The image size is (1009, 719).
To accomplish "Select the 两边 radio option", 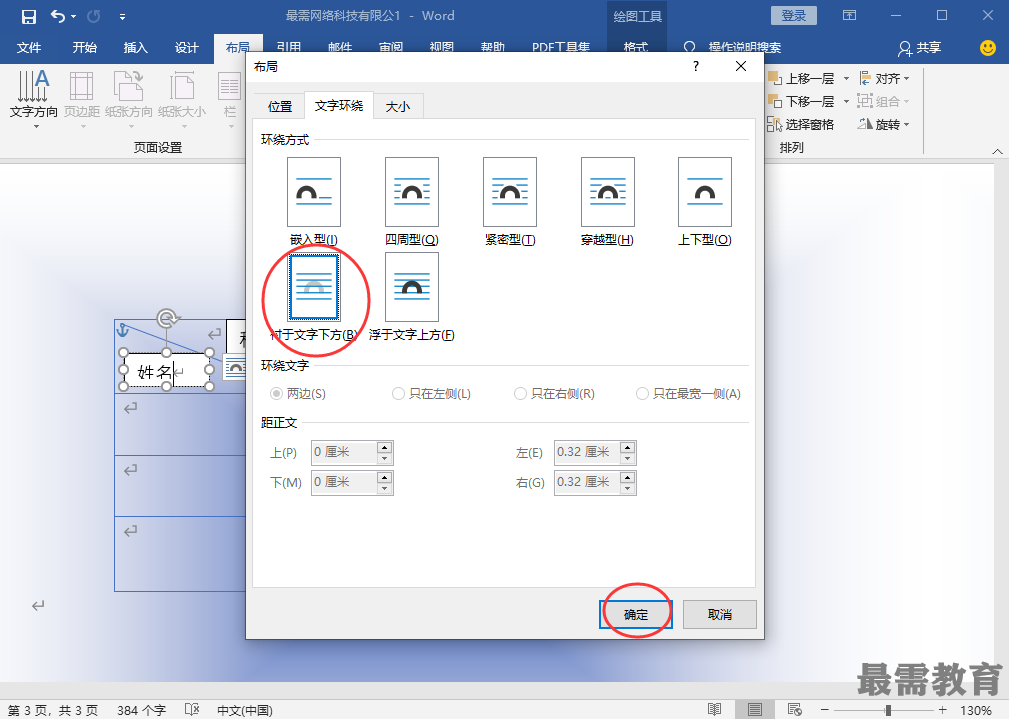I will coord(298,393).
